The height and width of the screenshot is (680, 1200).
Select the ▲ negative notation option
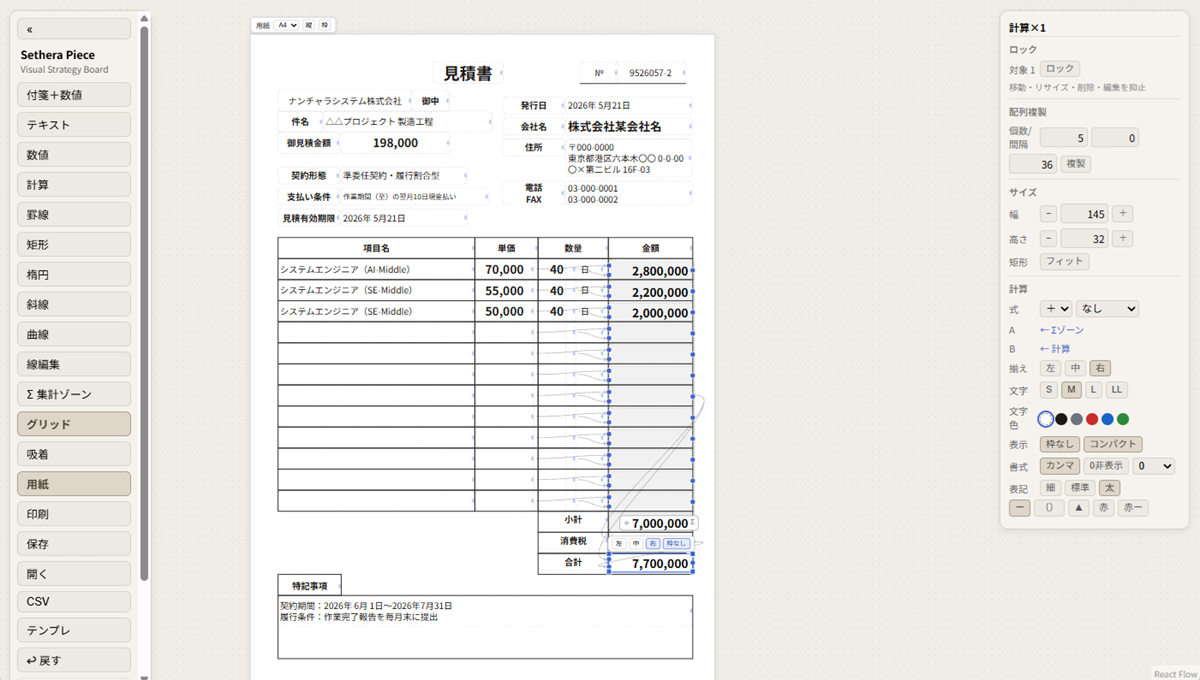[x=1078, y=508]
